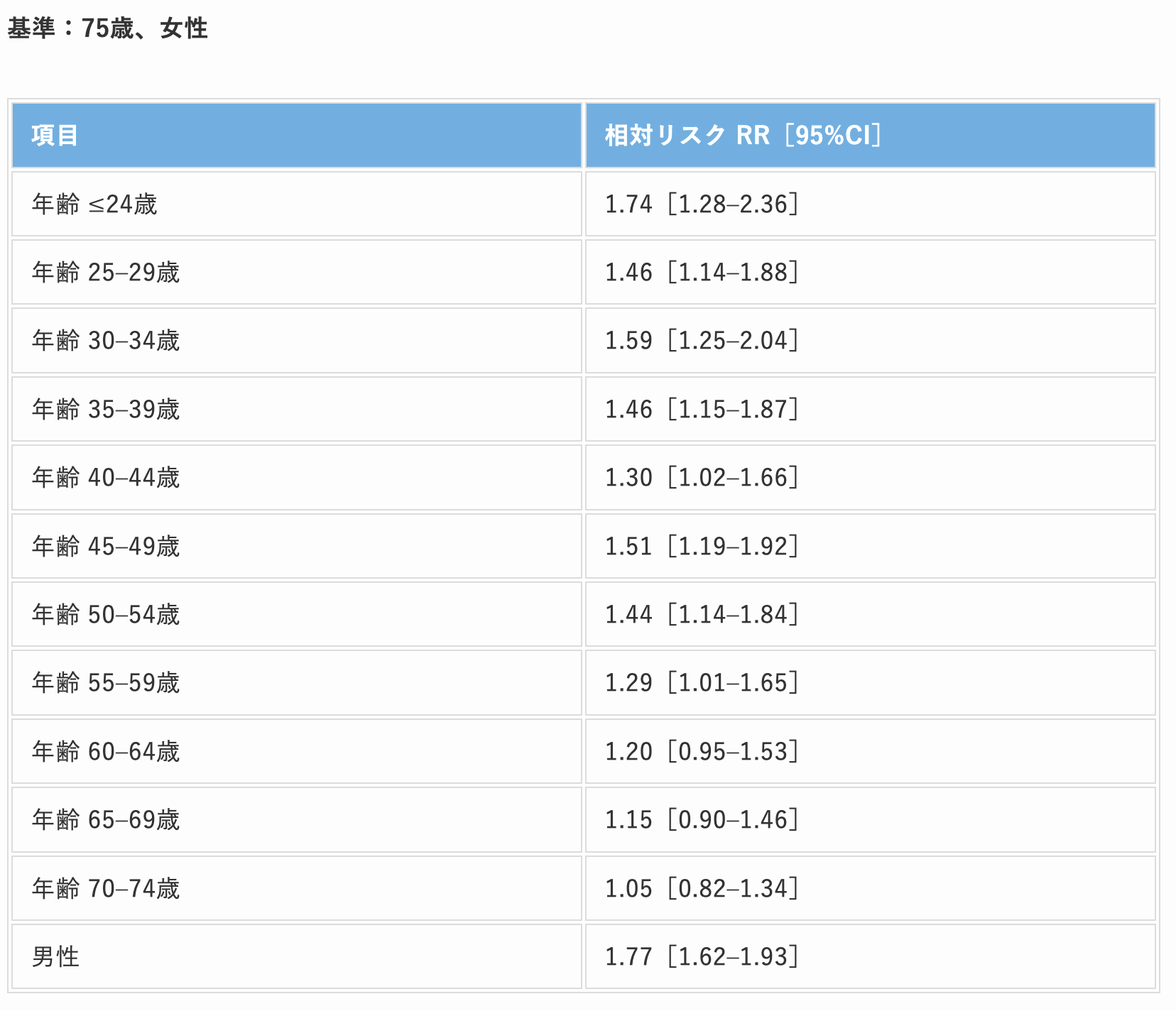The image size is (1176, 1011).
Task: Click the value 1.51 [1.19–1.92]
Action: tap(701, 547)
